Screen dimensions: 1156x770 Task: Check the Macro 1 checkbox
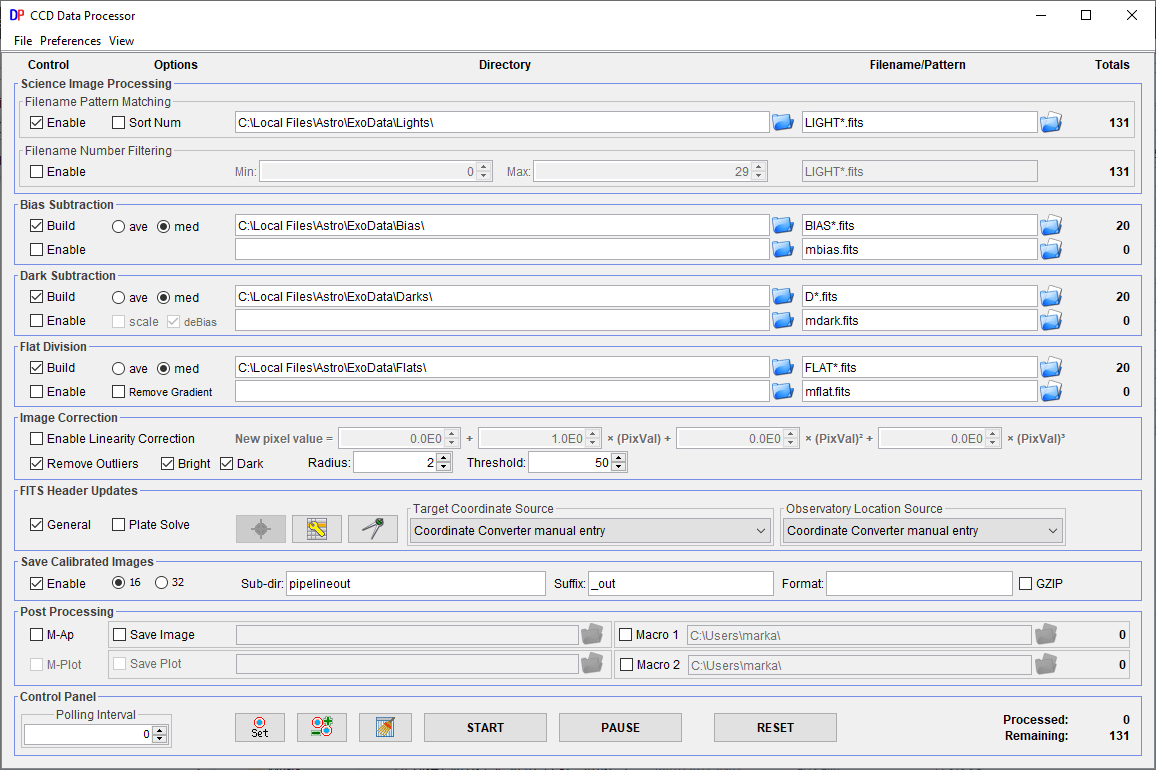(626, 634)
